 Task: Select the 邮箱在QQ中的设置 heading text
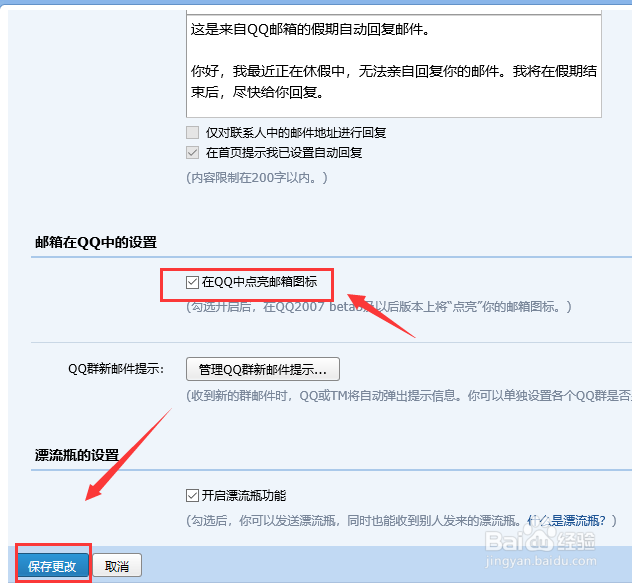pos(96,242)
